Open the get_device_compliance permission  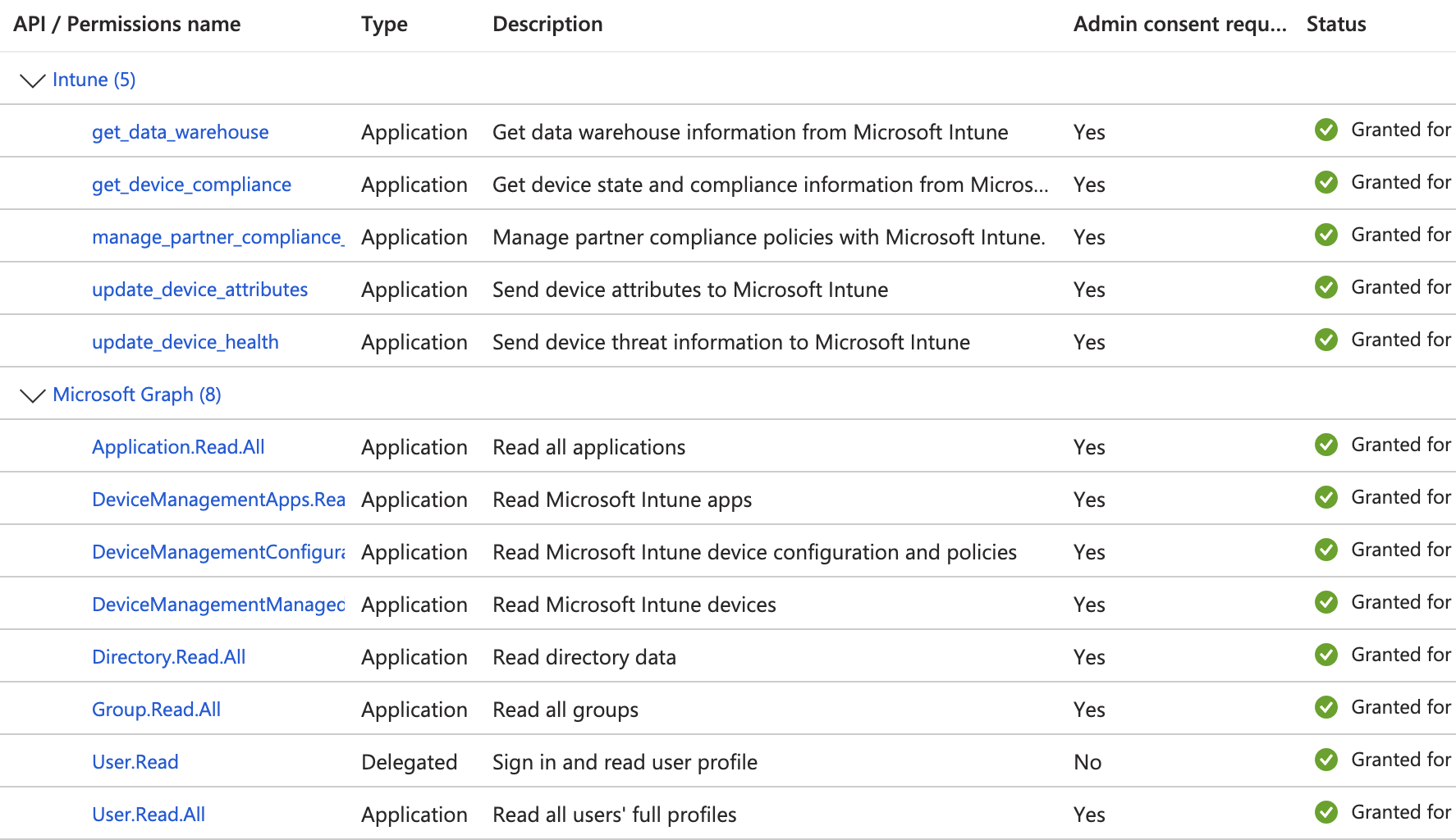click(191, 185)
